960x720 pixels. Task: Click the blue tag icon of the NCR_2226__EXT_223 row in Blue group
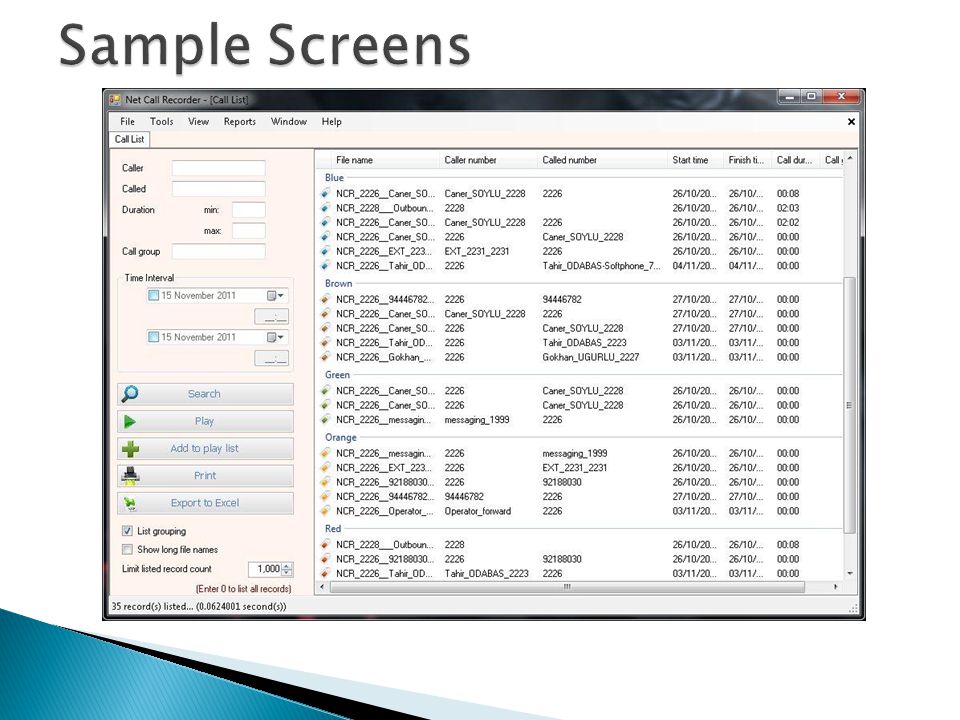pos(325,251)
